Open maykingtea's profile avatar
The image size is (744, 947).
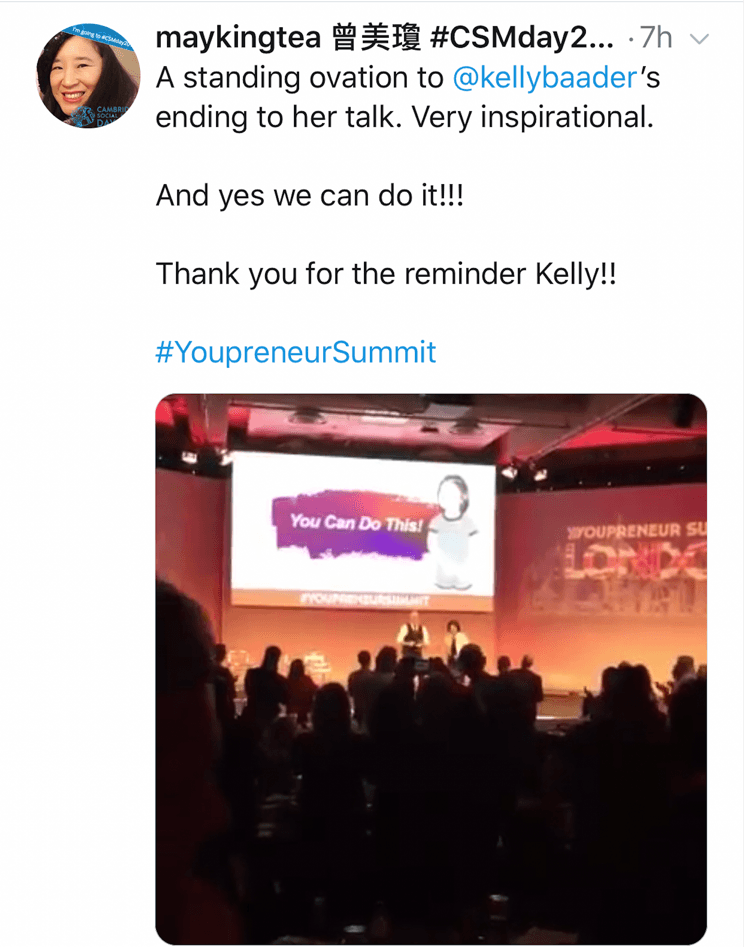(88, 75)
